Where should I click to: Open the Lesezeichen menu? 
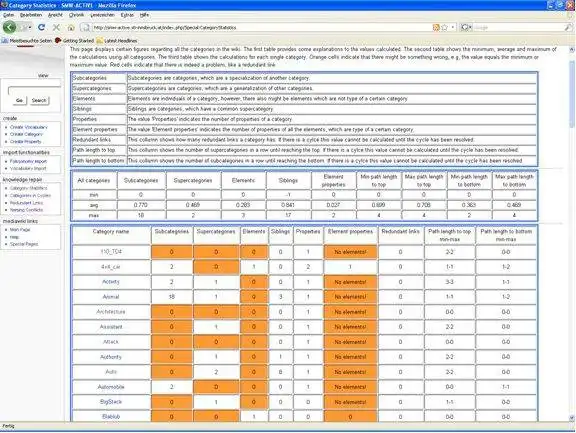[102, 15]
